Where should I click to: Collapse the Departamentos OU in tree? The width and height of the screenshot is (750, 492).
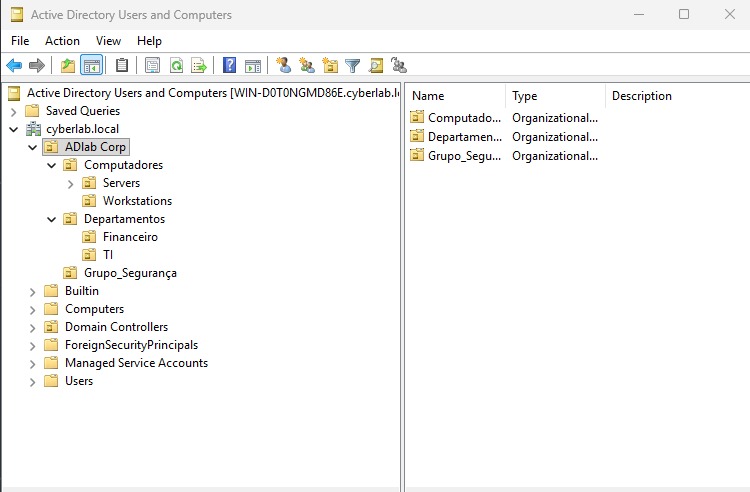[51, 219]
